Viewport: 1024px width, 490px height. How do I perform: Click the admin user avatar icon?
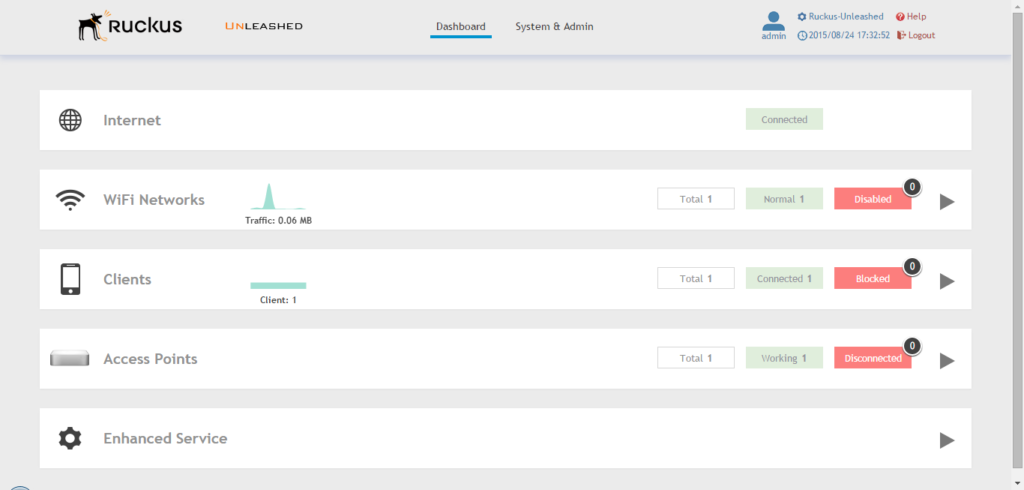(773, 21)
